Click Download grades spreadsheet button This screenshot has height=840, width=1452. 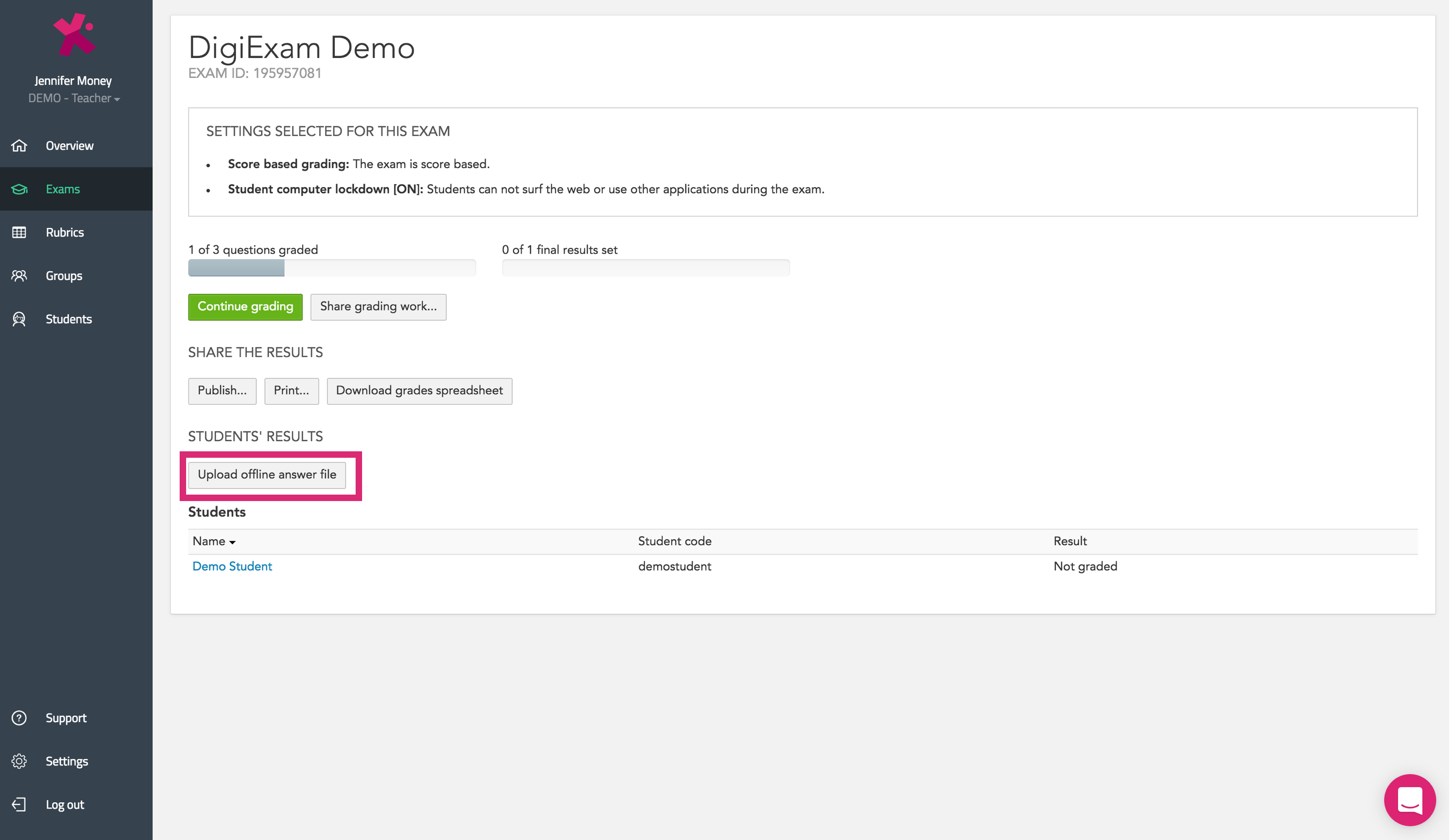point(419,391)
